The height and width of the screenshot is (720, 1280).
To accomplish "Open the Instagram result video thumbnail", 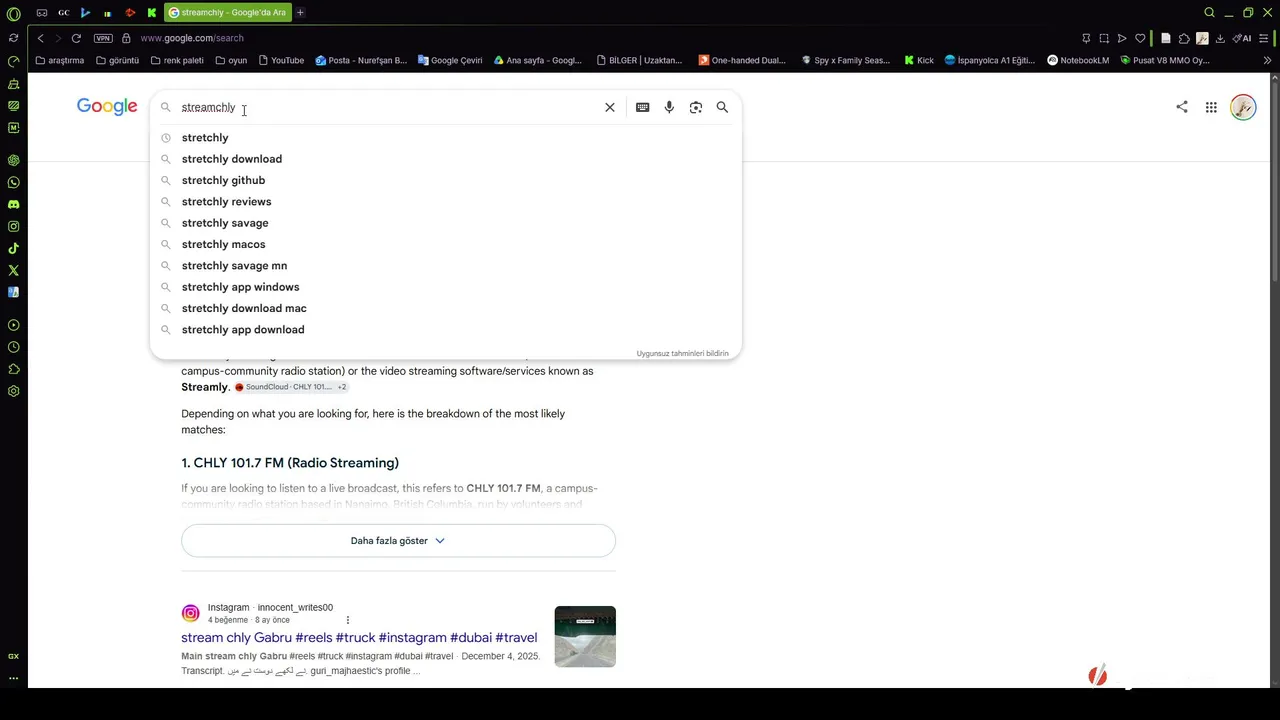I will tap(585, 636).
